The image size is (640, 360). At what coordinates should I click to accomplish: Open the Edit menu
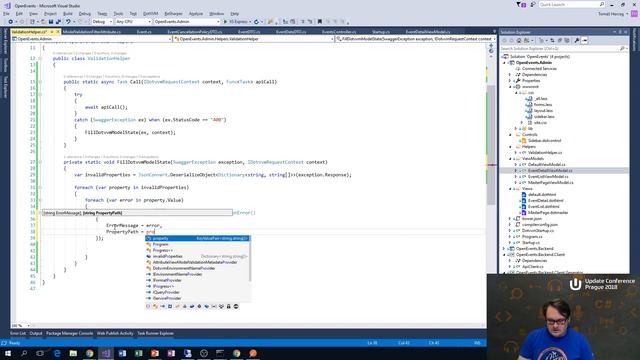pos(19,13)
